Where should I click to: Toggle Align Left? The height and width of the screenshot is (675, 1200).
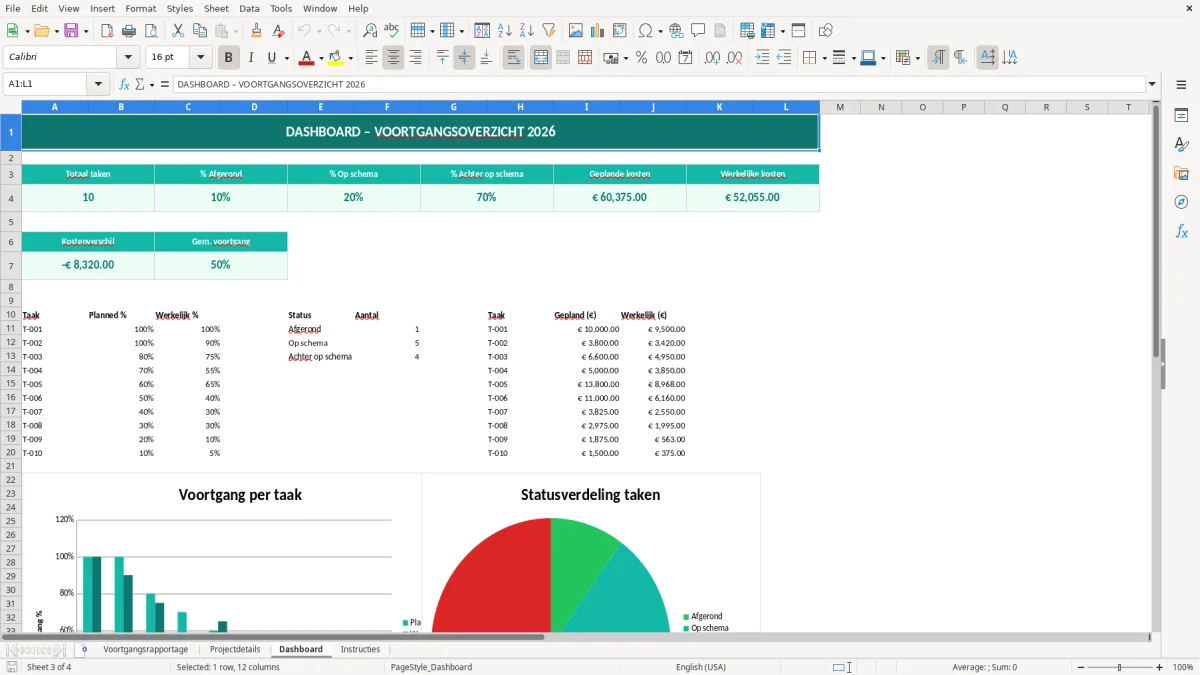[371, 58]
